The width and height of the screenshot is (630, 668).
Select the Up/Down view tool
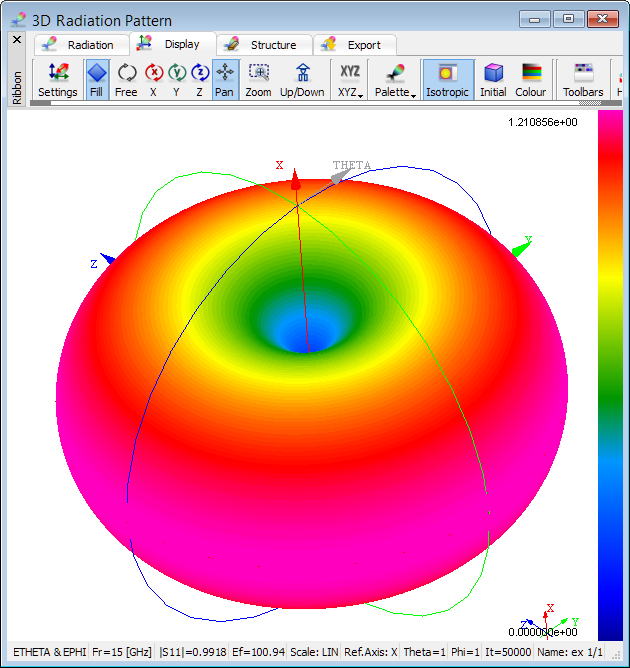coord(302,80)
